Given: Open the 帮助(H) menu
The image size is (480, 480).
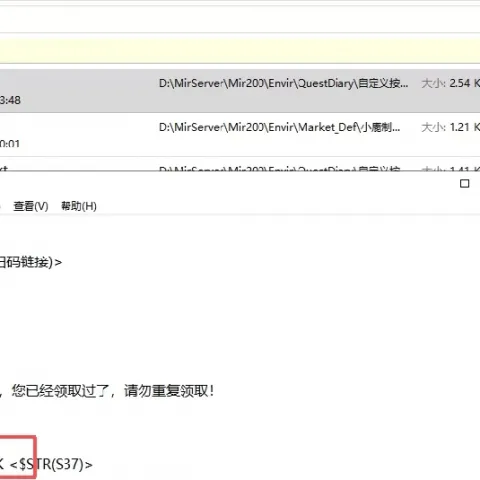Looking at the screenshot, I should (79, 206).
